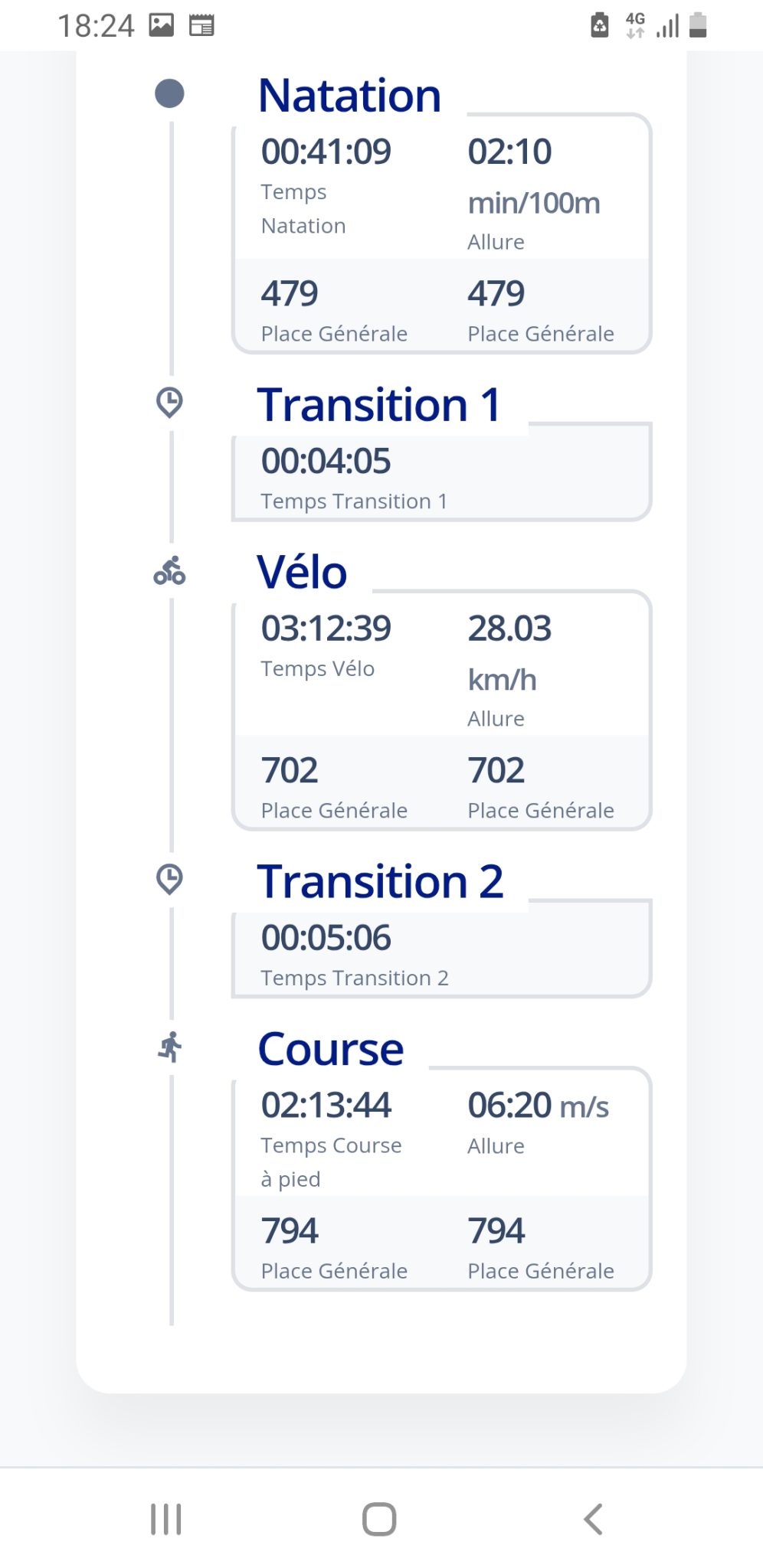763x1568 pixels.
Task: Open recent apps with three-bar icon
Action: pyautogui.click(x=165, y=1519)
